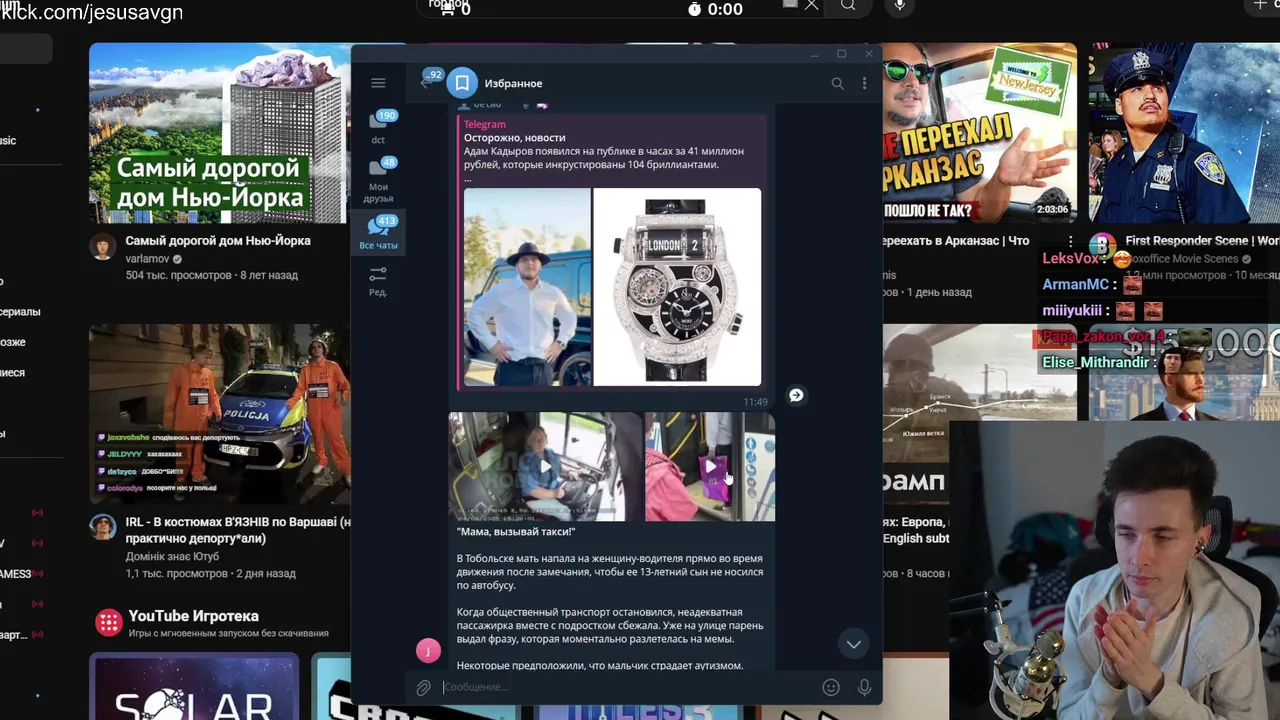This screenshot has width=1280, height=720.
Task: Select the Все чаты folder
Action: (379, 232)
